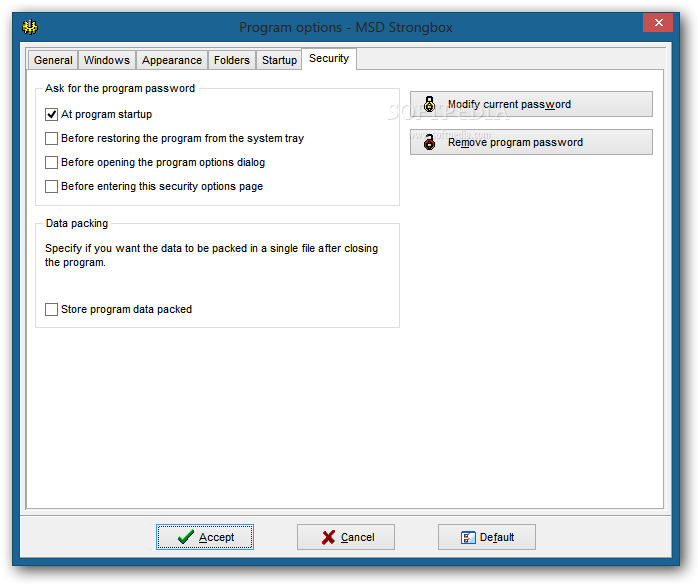Image resolution: width=700 pixels, height=586 pixels.
Task: Click the 'Data packing' group label
Action: 77,223
